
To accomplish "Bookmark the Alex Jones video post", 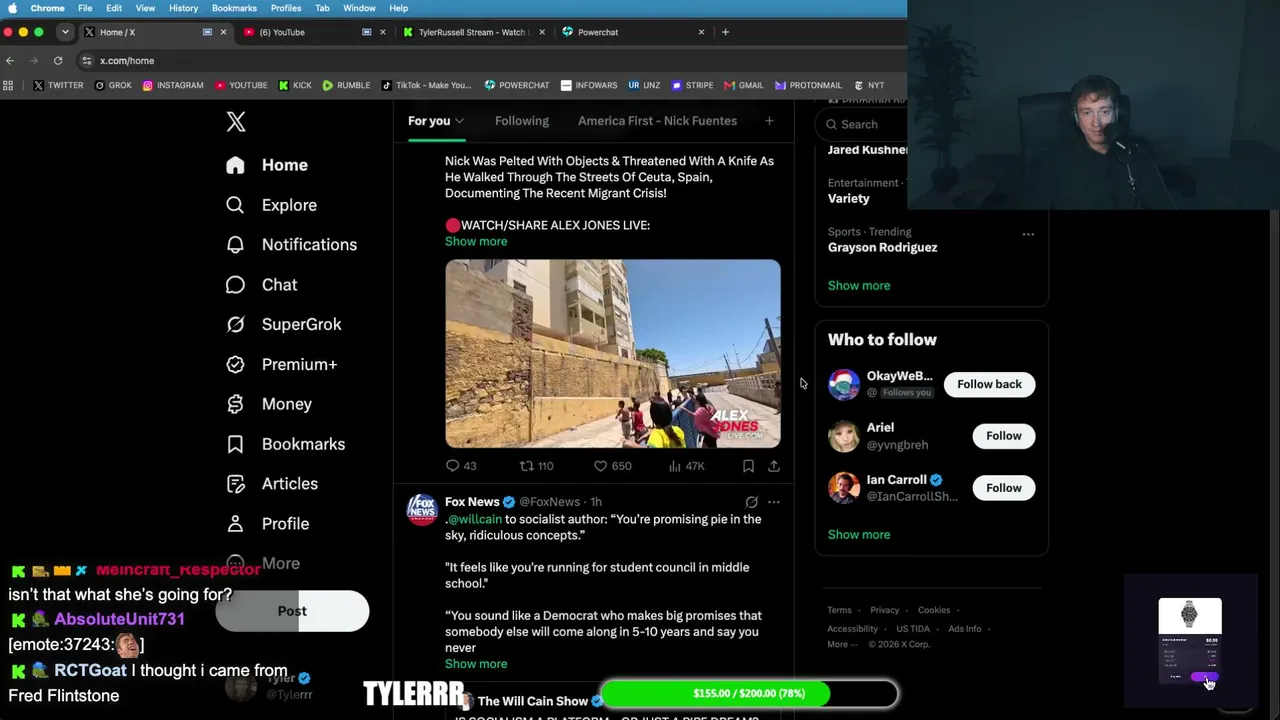I will pos(748,466).
